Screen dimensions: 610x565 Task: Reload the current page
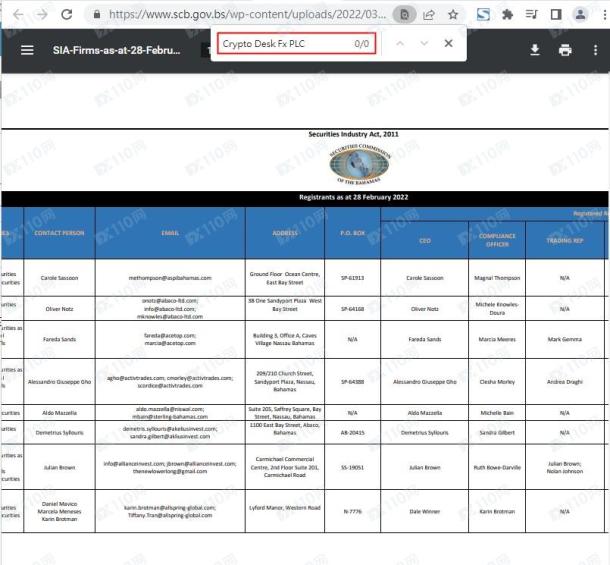(x=67, y=15)
